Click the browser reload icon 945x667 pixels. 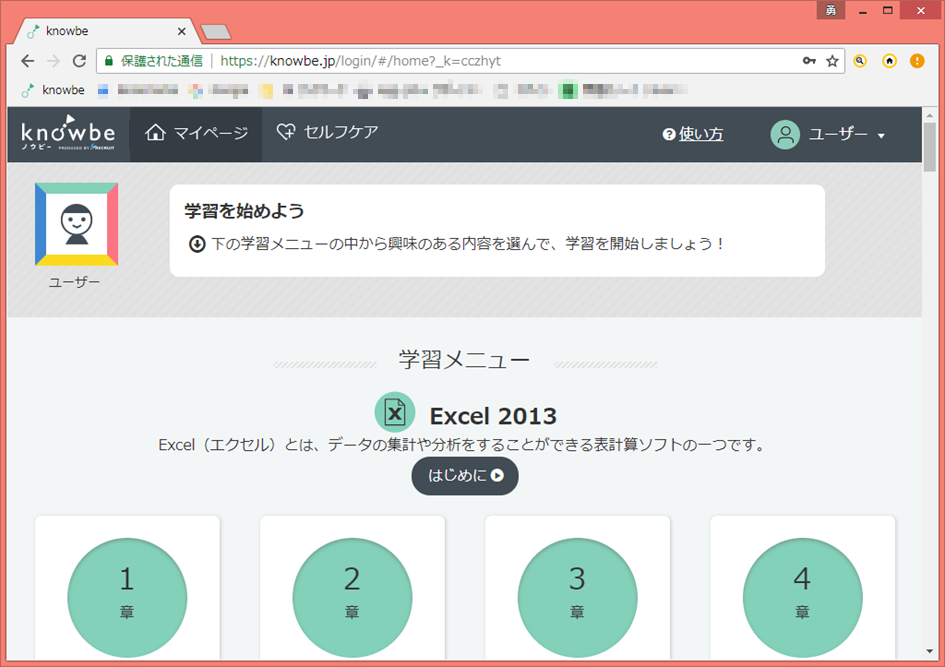[x=80, y=61]
